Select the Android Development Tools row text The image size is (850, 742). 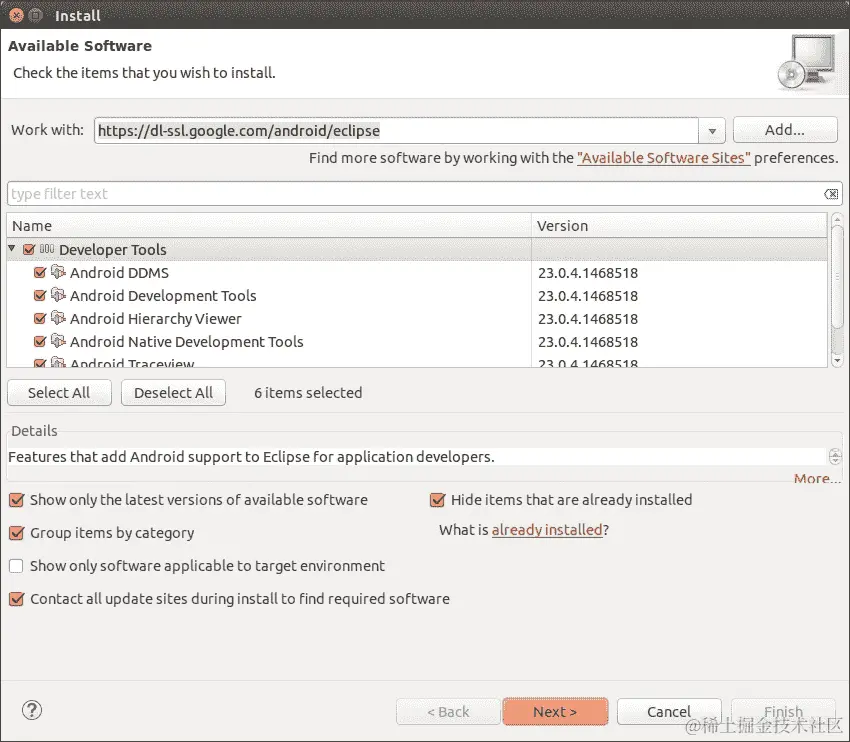pos(163,296)
